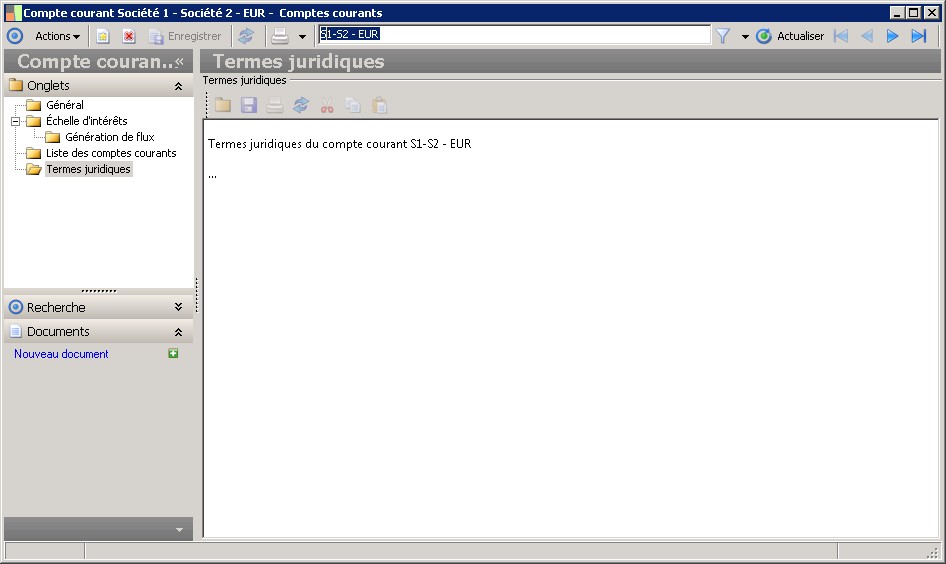Open the bottom navigation pane dropdown arrow

click(179, 530)
